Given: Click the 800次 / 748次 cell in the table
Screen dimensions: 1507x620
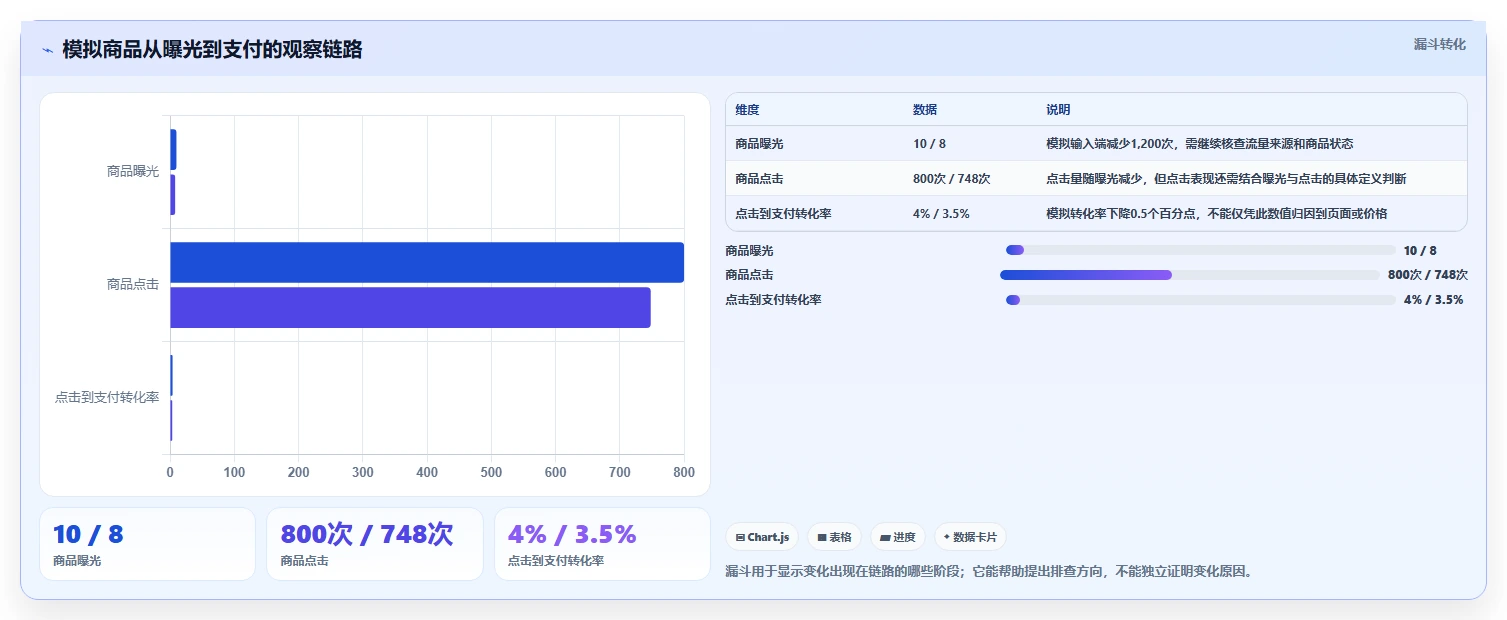Looking at the screenshot, I should click(x=952, y=179).
